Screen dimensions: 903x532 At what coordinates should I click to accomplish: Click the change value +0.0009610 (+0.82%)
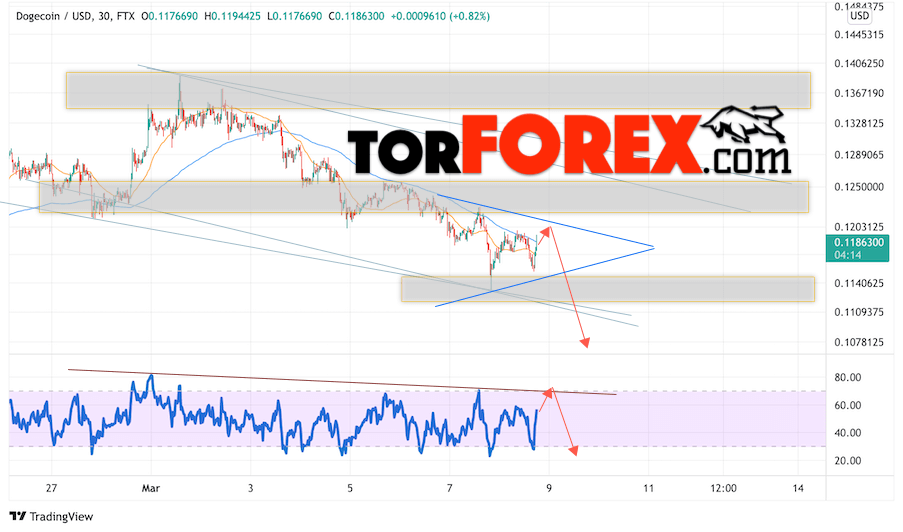(440, 17)
